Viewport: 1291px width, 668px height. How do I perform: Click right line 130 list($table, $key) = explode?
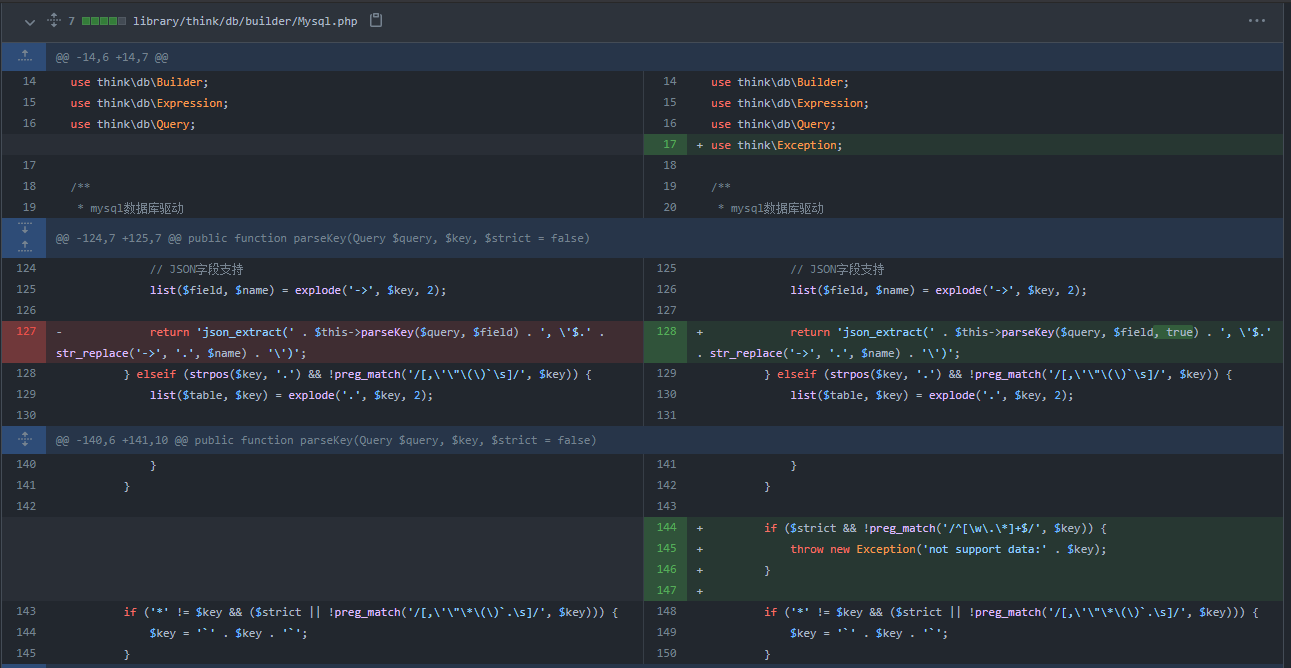(932, 395)
